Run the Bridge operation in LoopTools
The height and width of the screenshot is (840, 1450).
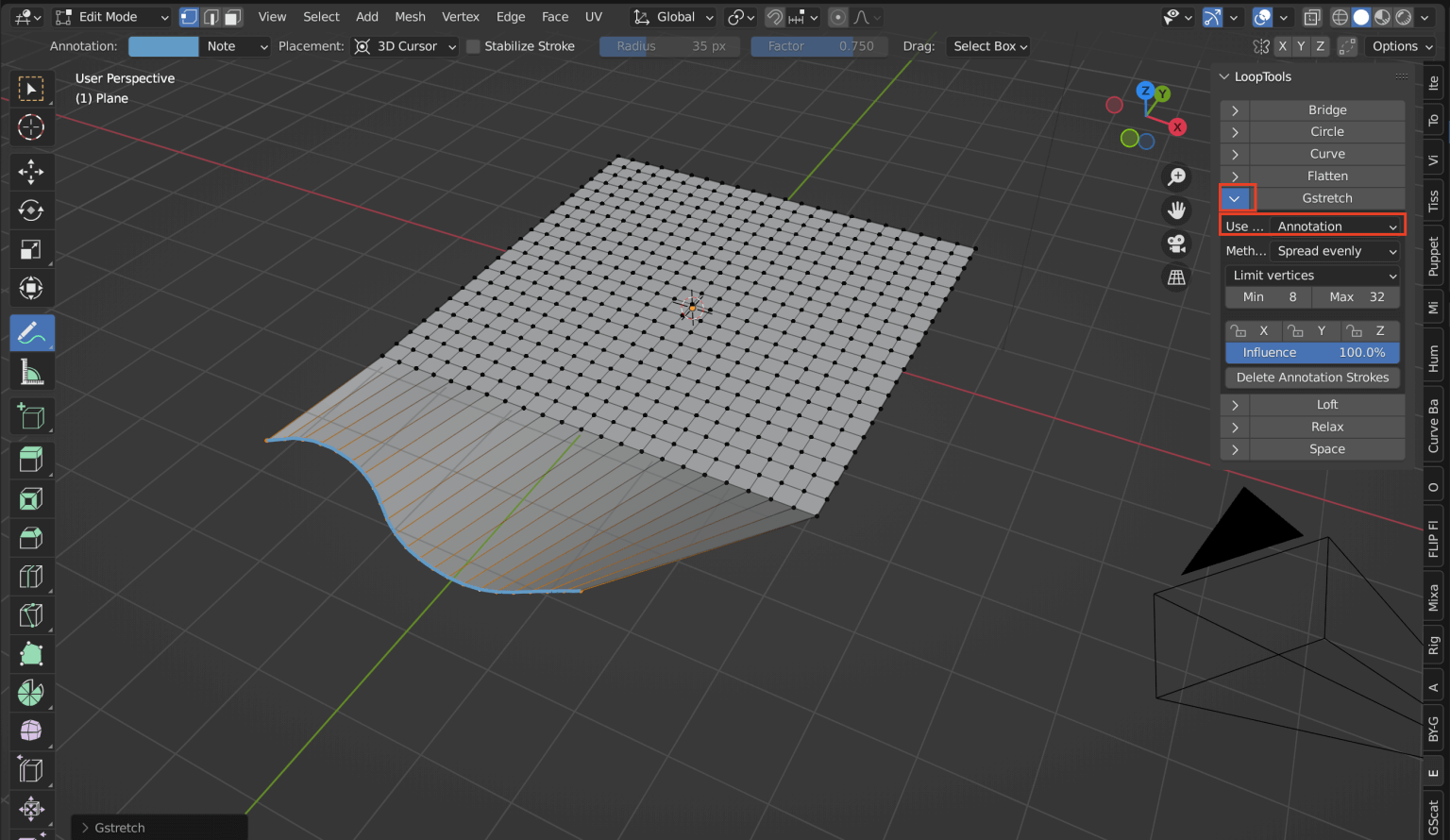point(1326,109)
